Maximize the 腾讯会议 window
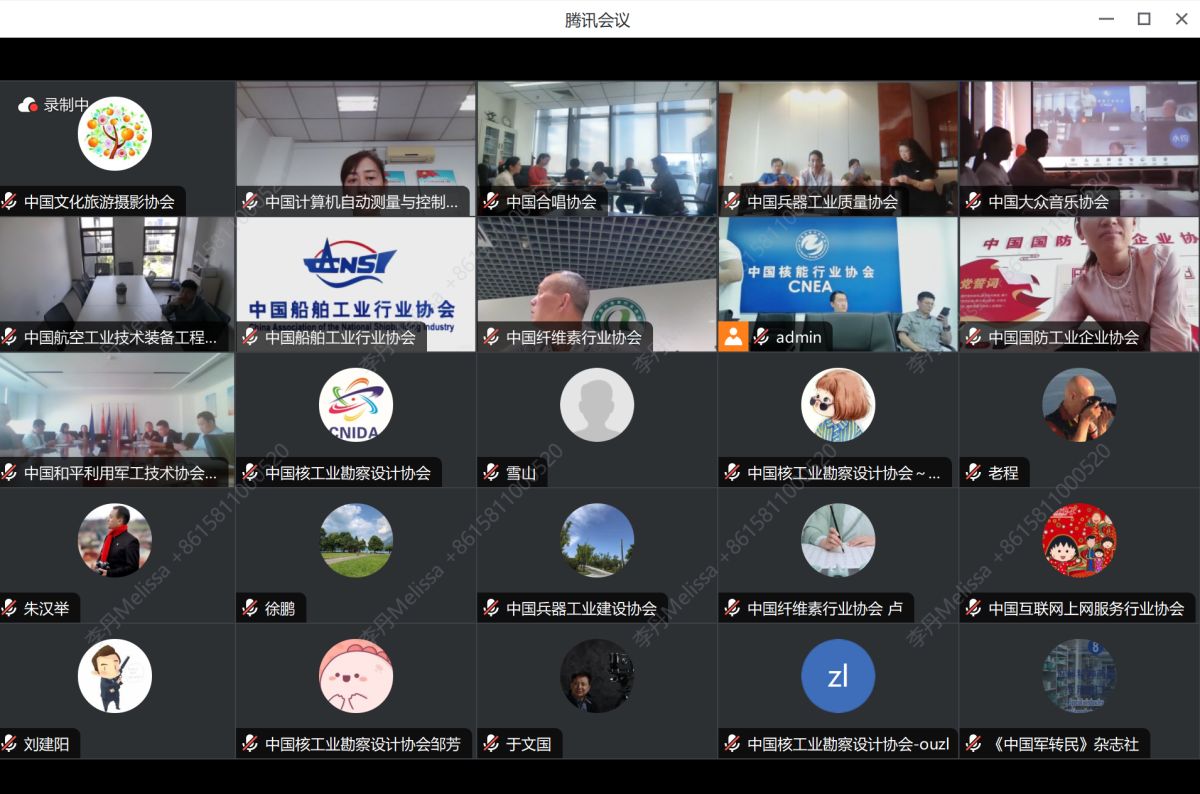The height and width of the screenshot is (794, 1200). coord(1144,19)
